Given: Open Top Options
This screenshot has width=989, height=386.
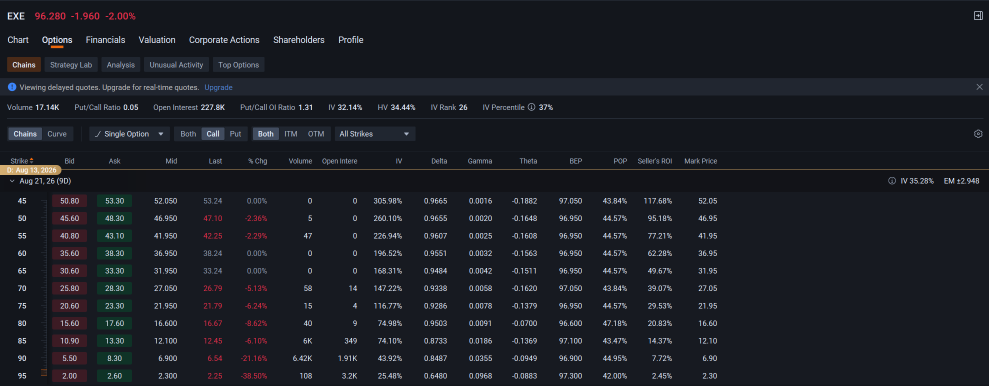Looking at the screenshot, I should click(x=238, y=65).
